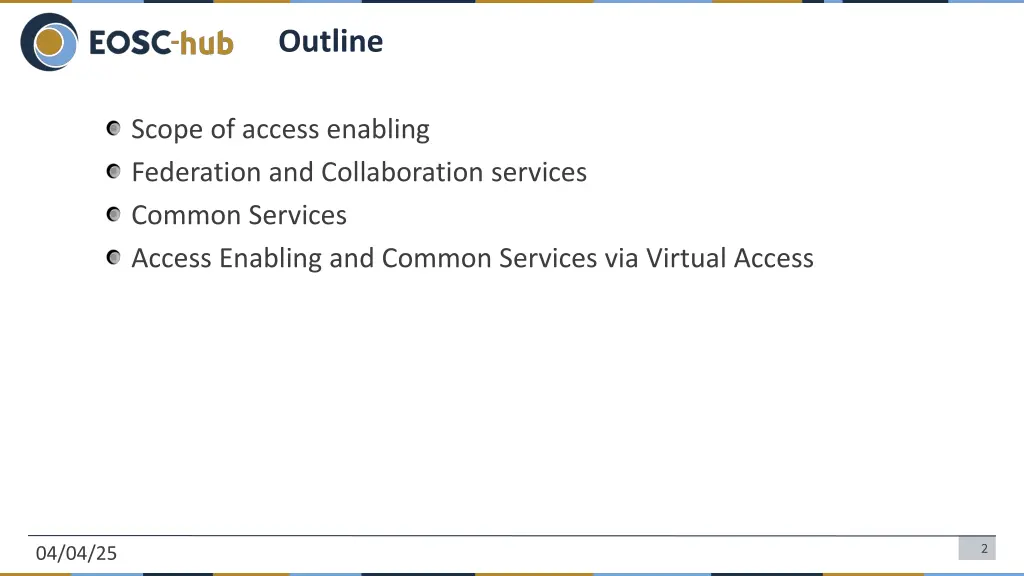Click the word Collaboration
This screenshot has height=576, width=1024.
coord(402,172)
